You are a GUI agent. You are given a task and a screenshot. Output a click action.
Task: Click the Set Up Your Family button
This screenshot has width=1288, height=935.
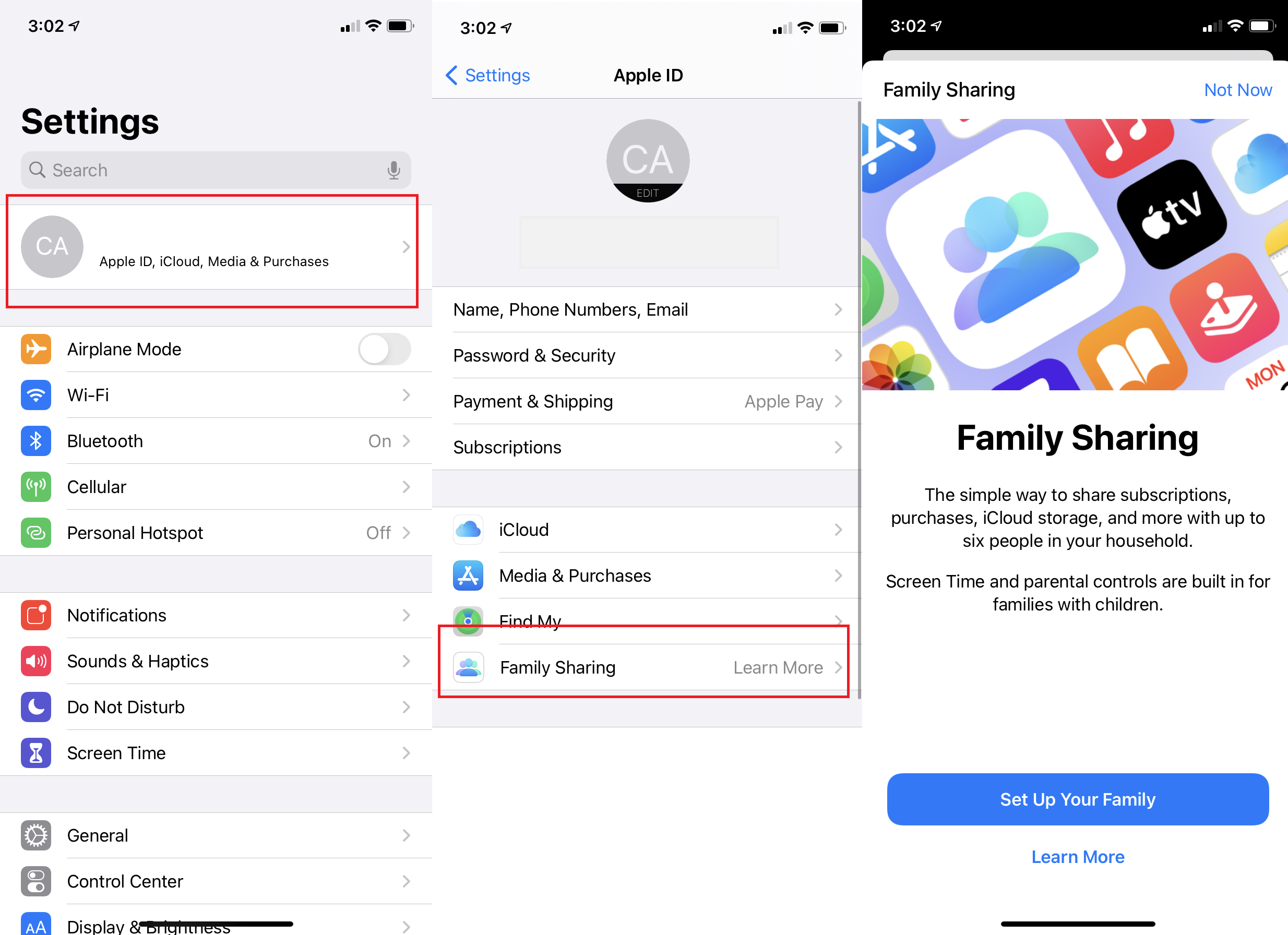coord(1078,798)
